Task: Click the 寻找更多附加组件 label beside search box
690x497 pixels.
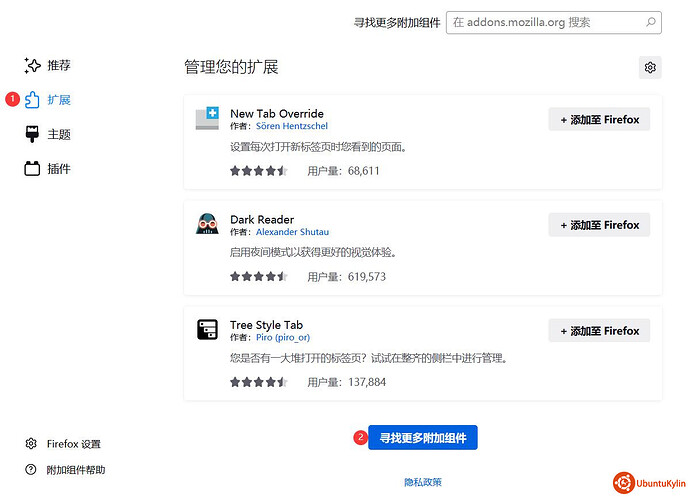Action: (x=397, y=22)
